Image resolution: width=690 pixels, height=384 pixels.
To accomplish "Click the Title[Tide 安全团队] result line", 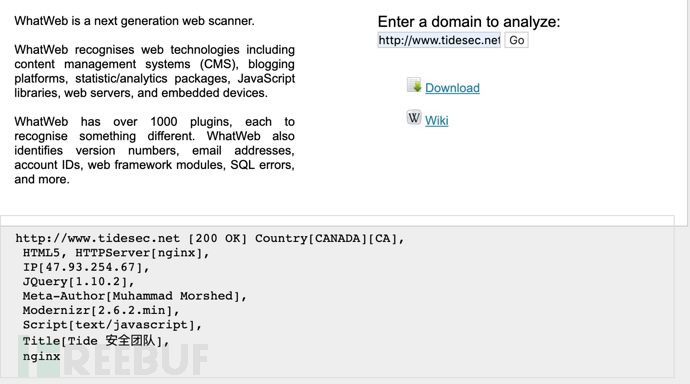I will tap(96, 341).
